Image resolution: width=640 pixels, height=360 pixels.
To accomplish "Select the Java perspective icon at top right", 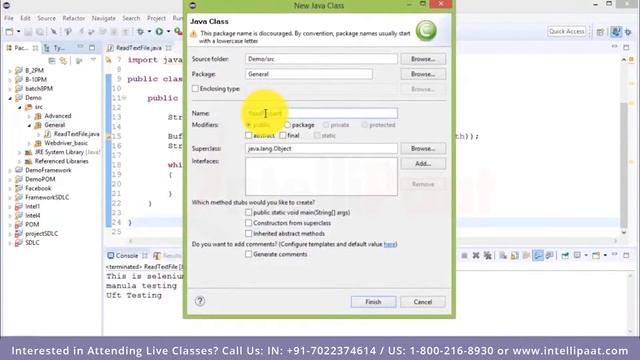I will (x=616, y=32).
